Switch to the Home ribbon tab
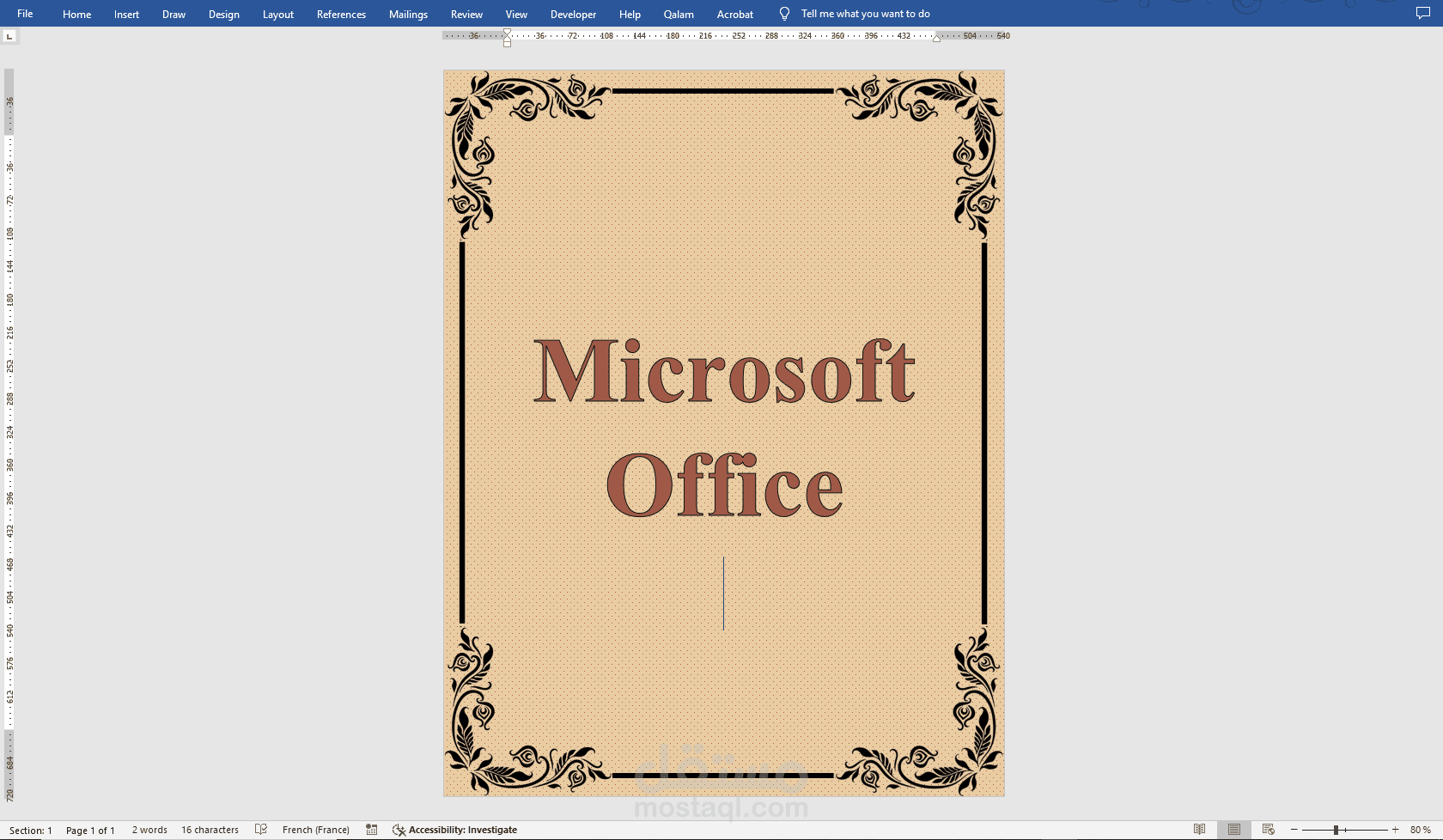The image size is (1443, 840). 76,14
